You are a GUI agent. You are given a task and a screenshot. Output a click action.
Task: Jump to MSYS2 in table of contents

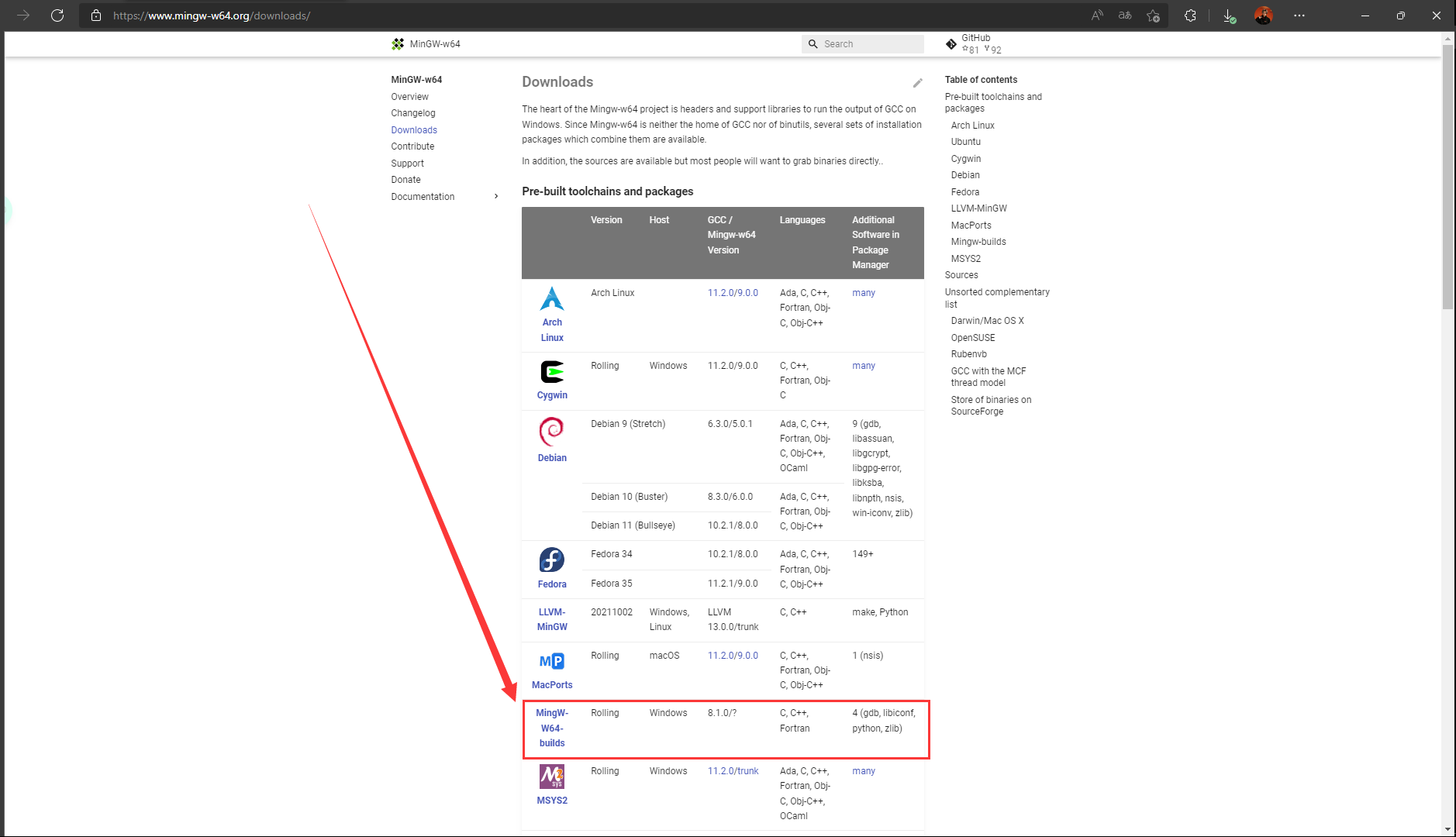965,259
